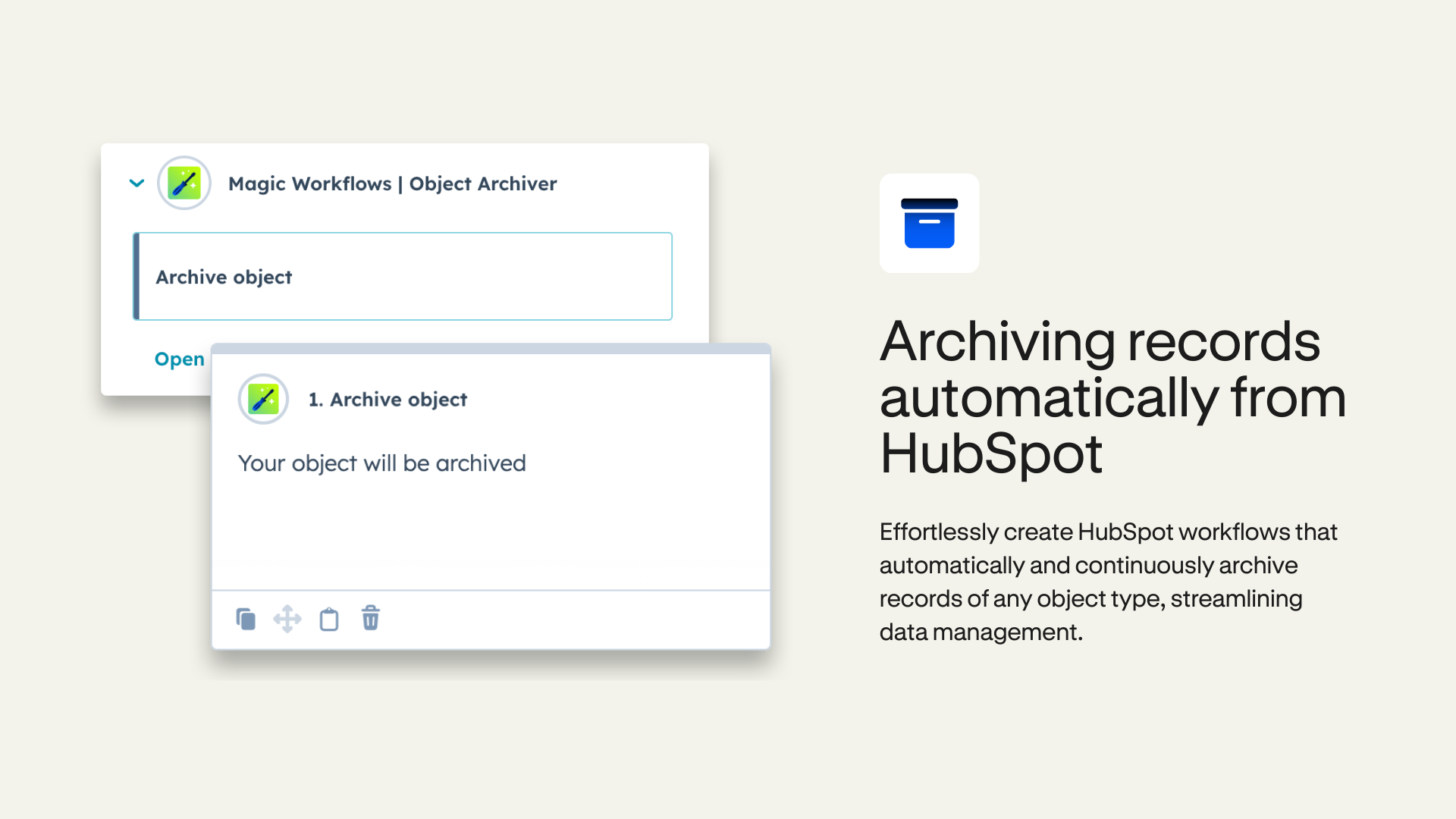The width and height of the screenshot is (1456, 819).
Task: Click the 'Effortlessly create HubSpot workflows' paragraph
Action: [1109, 582]
